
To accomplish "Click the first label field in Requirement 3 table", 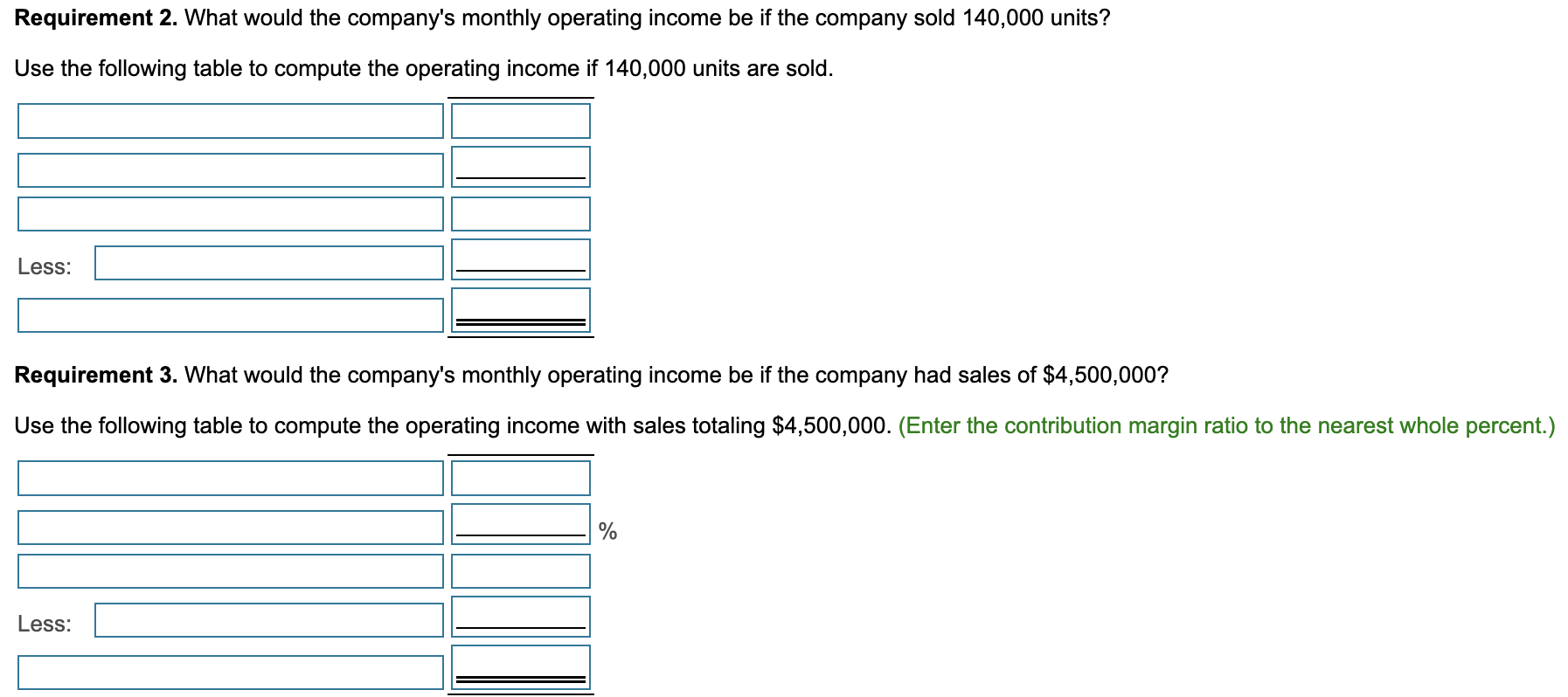I will 230,478.
